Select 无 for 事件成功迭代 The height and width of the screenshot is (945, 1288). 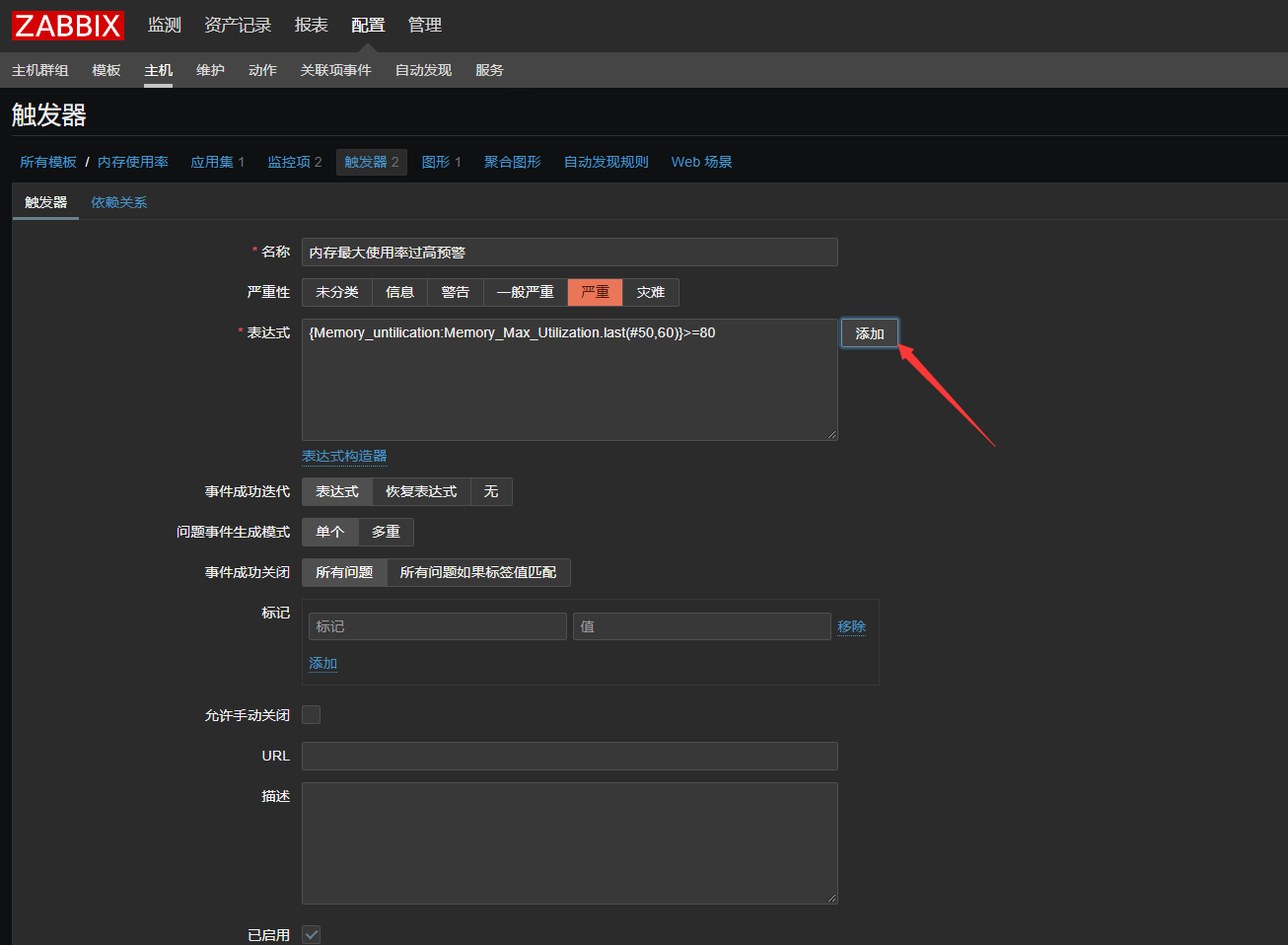491,491
